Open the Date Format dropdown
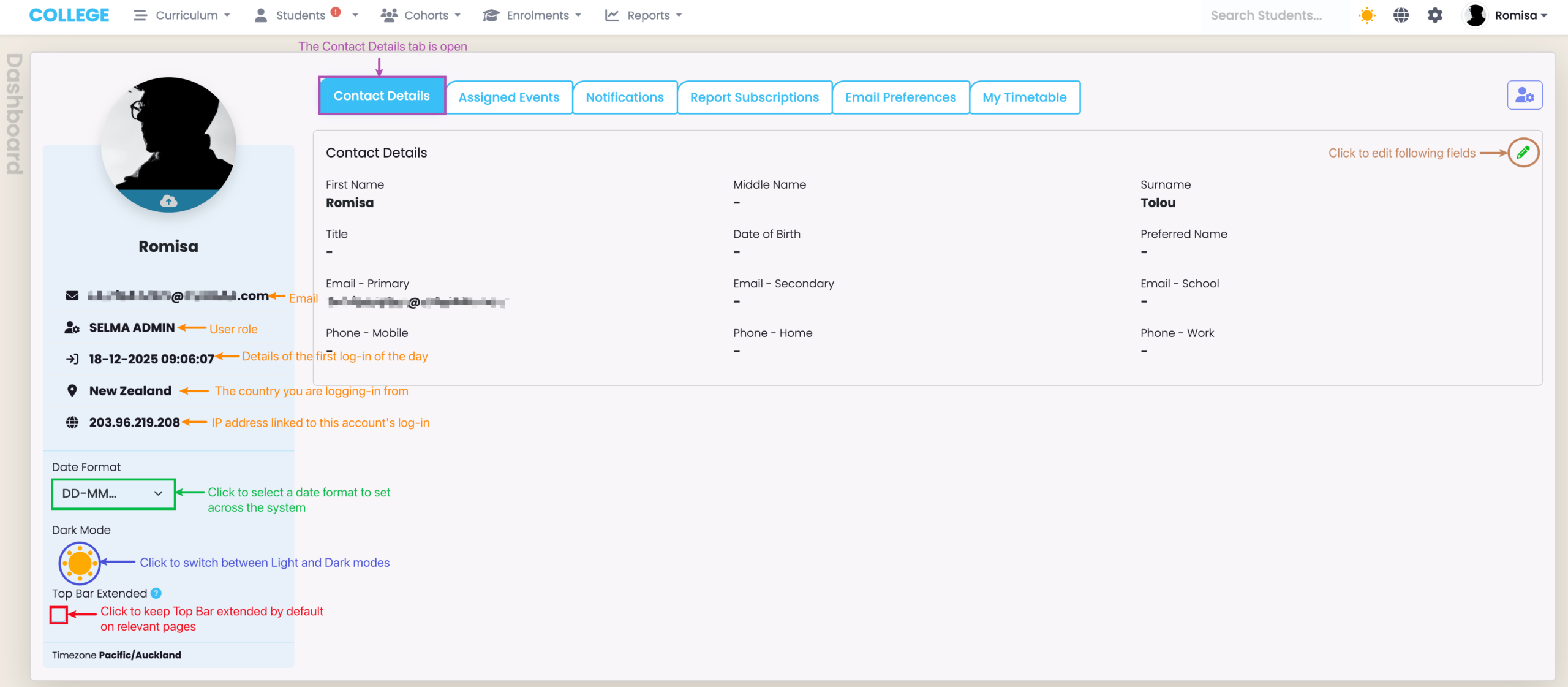1568x687 pixels. tap(113, 494)
